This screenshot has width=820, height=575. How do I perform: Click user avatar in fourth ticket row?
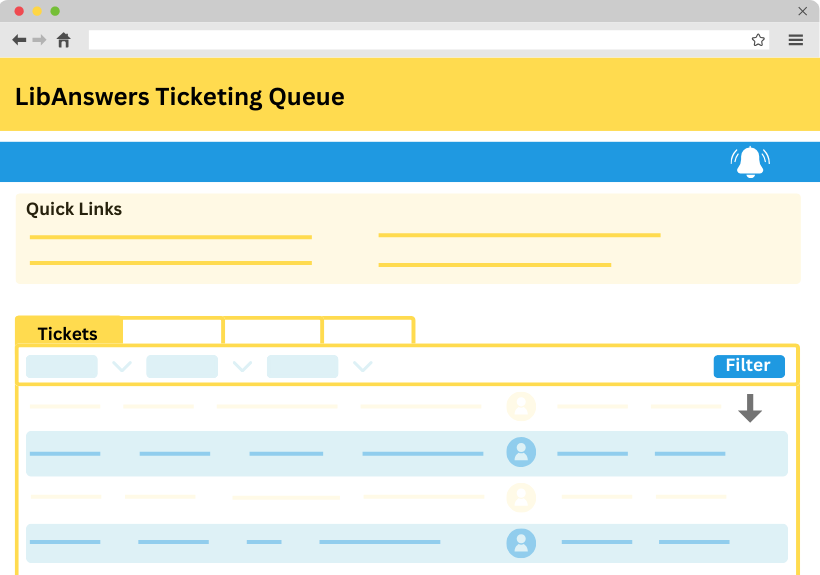521,543
